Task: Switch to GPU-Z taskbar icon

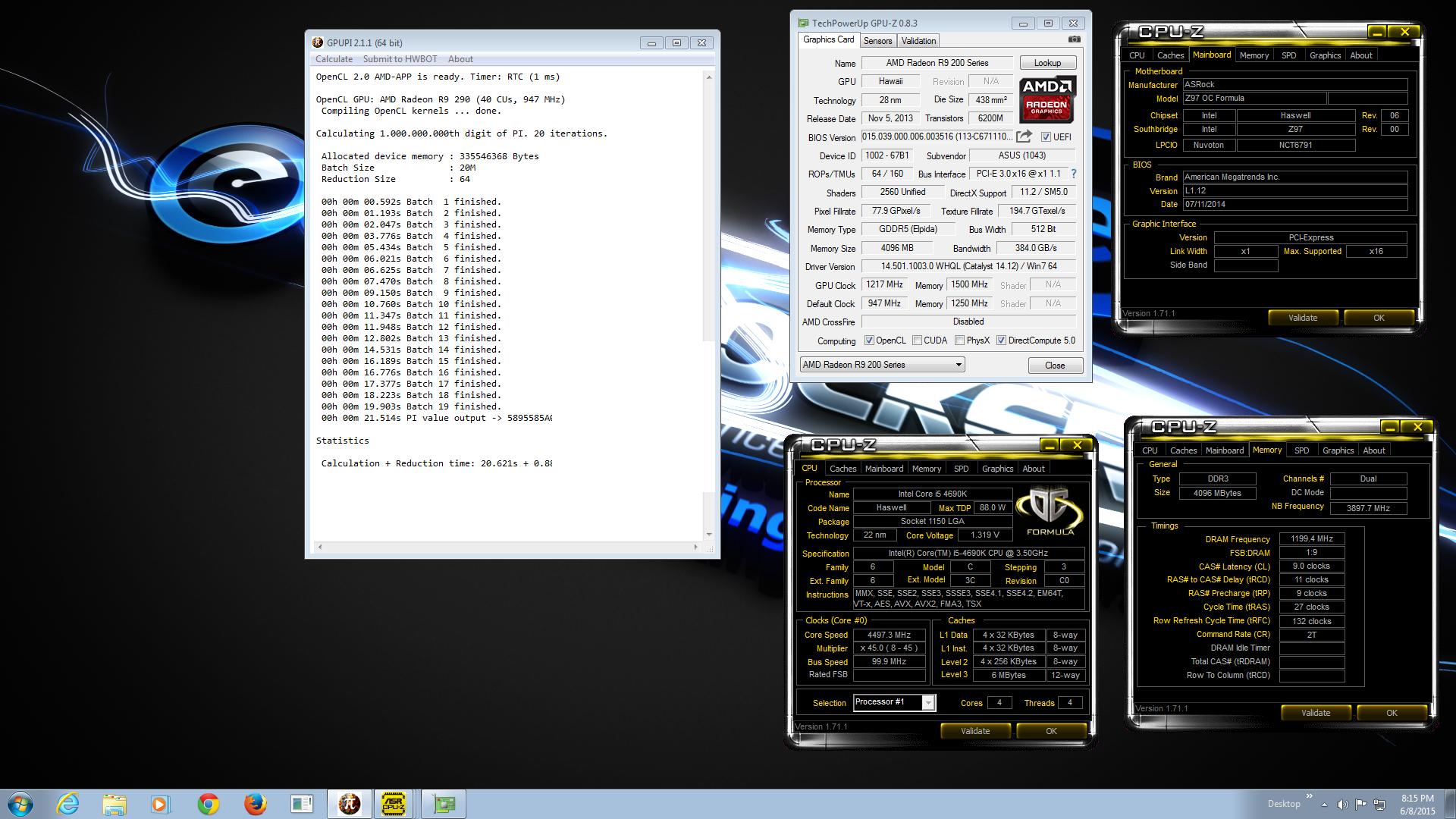Action: 444,804
